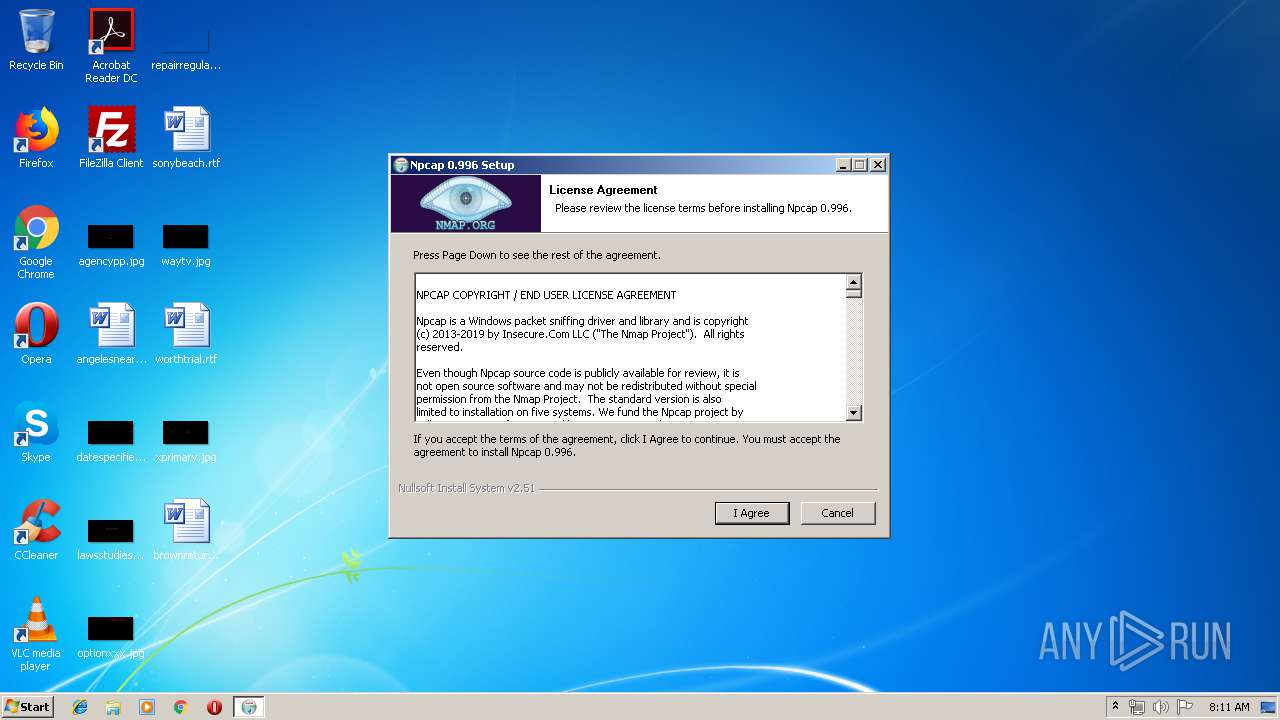Open Action Center flag icon
Viewport: 1280px width, 720px height.
(1185, 707)
